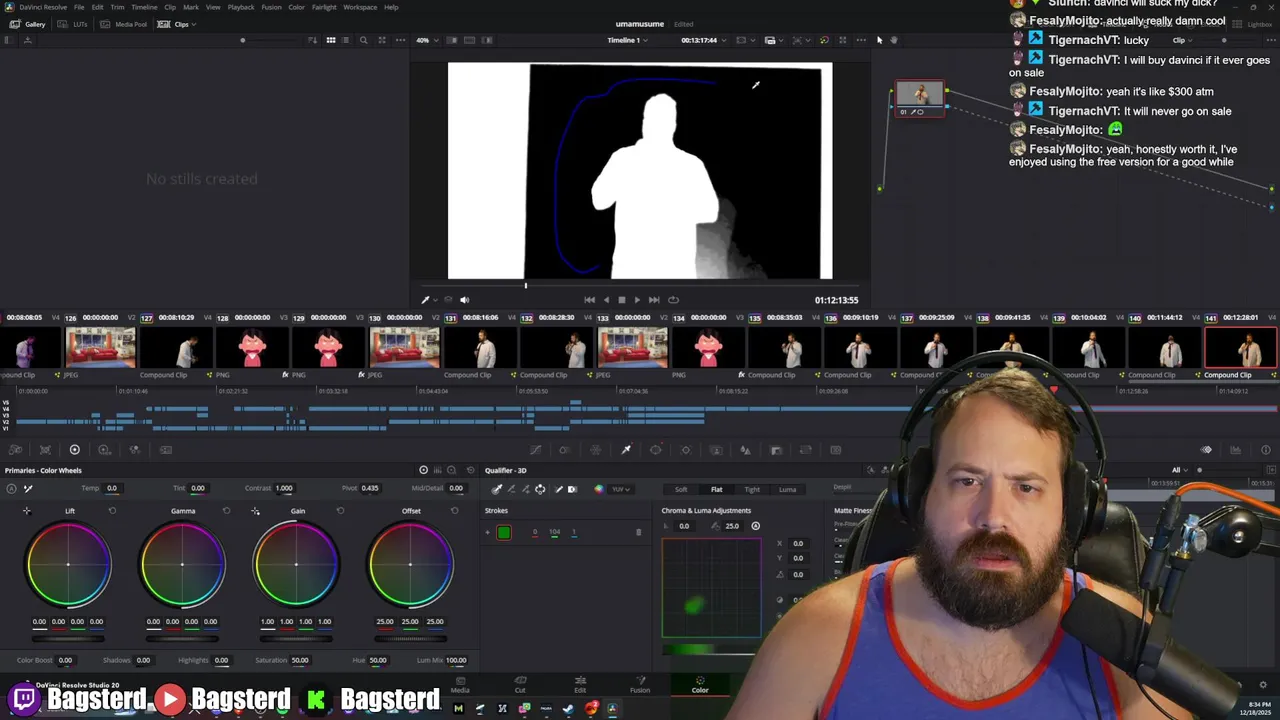Click the gallery sort order icon
Image resolution: width=1280 pixels, height=720 pixels.
[313, 40]
